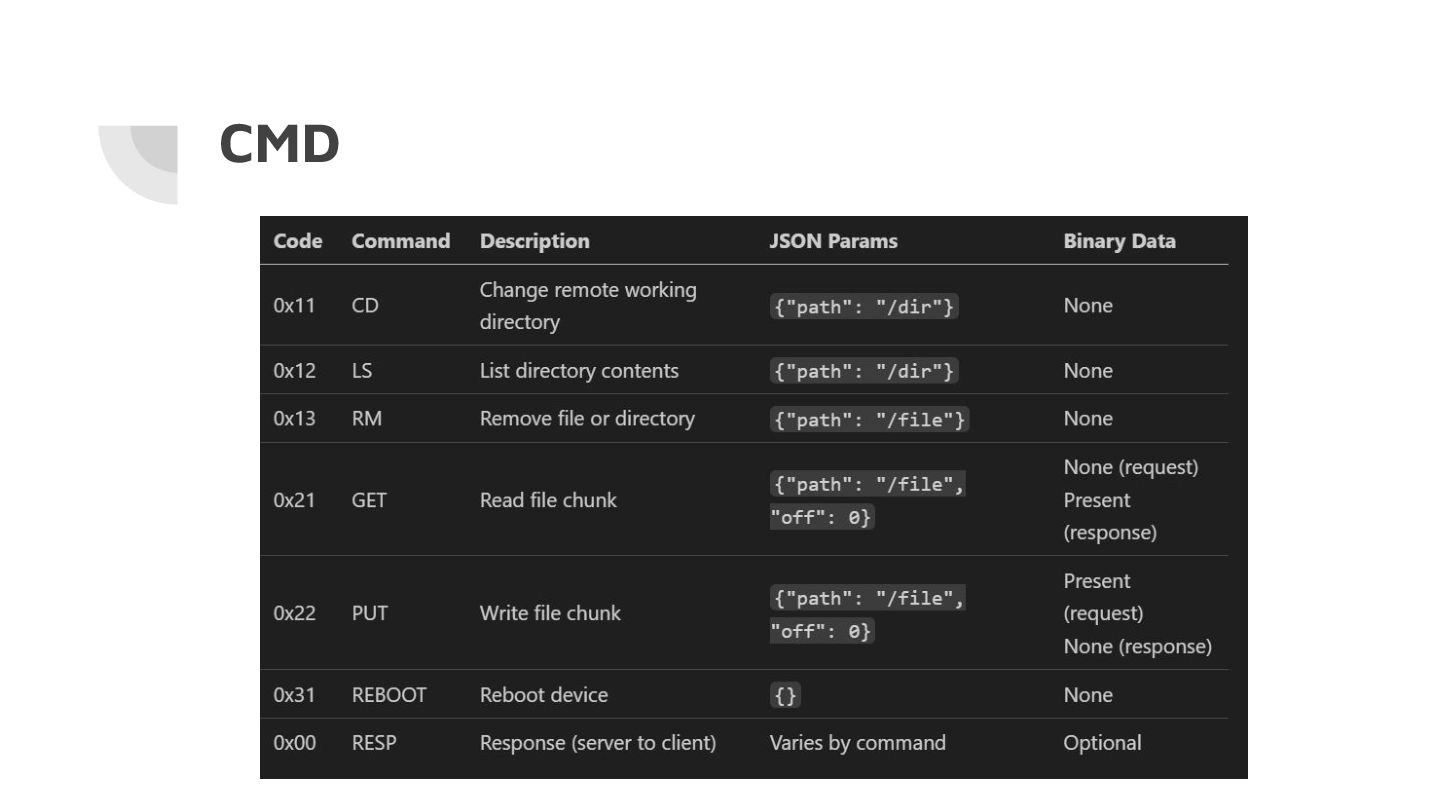Click the "Change remote working directory" description
The width and height of the screenshot is (1440, 810).
pyautogui.click(x=588, y=305)
